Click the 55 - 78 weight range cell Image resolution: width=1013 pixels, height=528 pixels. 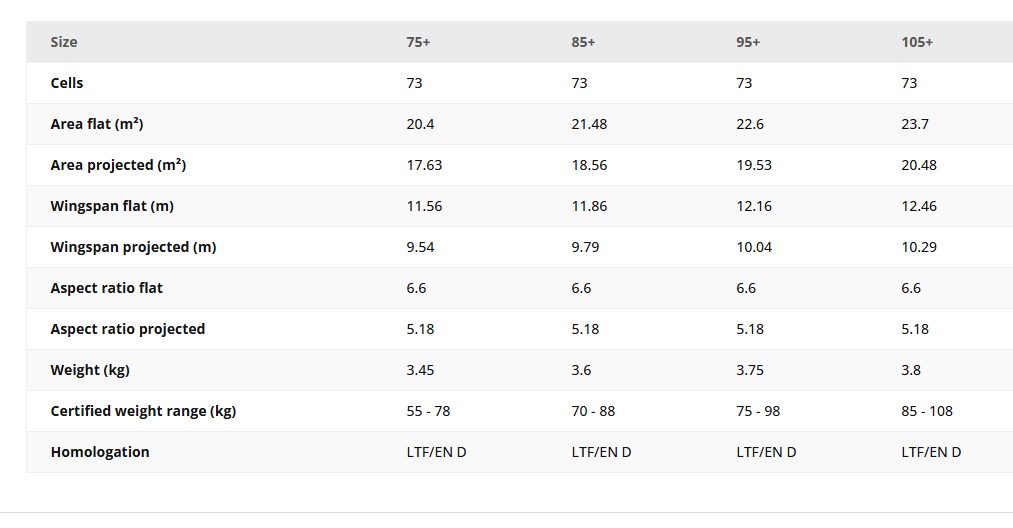(x=428, y=411)
